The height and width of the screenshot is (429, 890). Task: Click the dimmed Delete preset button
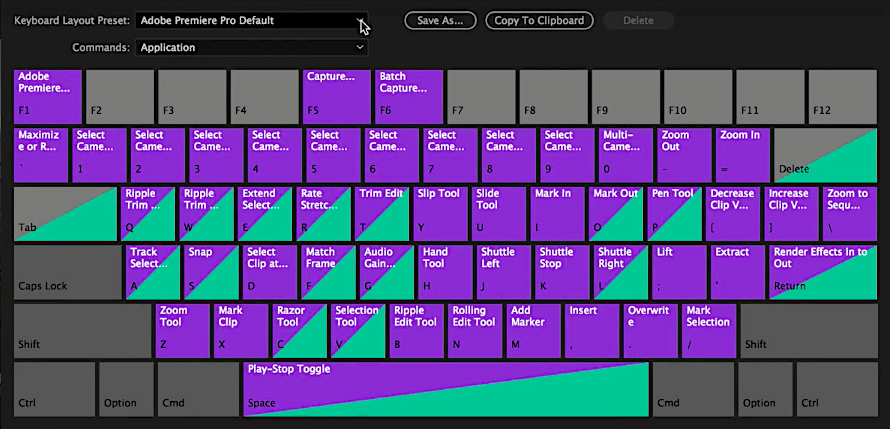tap(639, 20)
